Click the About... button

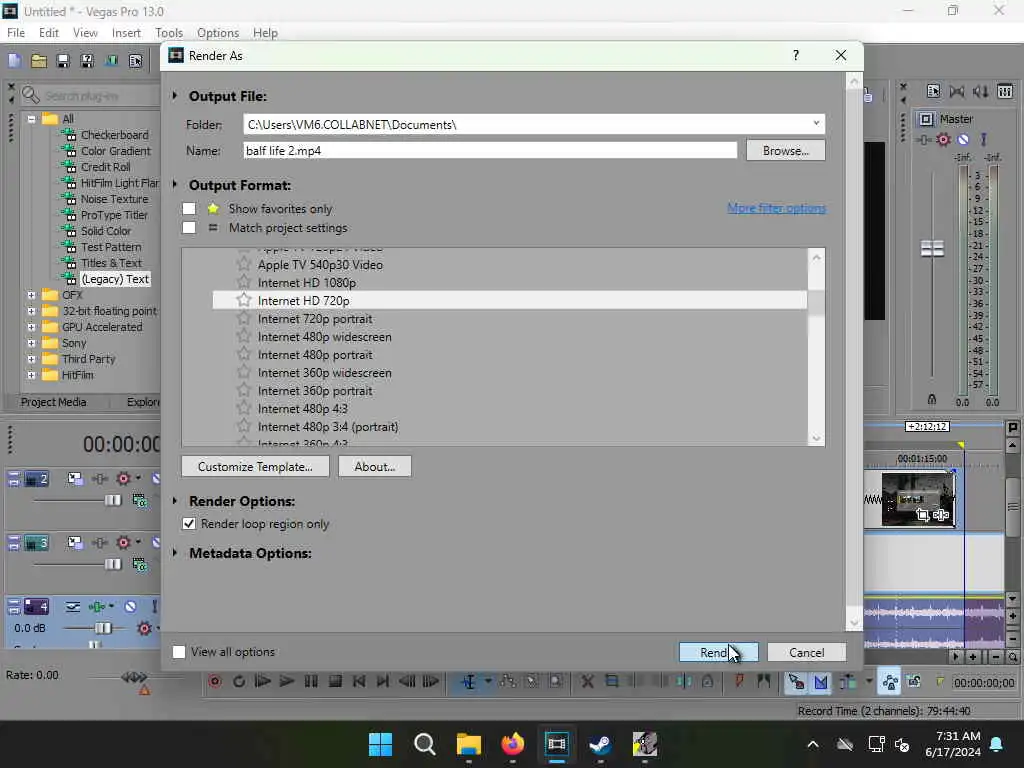[375, 466]
